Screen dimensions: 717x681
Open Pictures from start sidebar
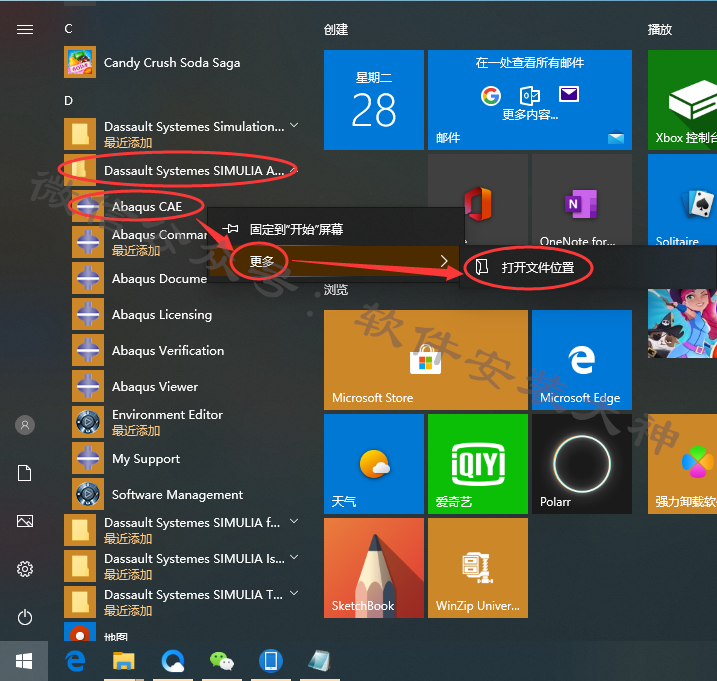pos(25,521)
